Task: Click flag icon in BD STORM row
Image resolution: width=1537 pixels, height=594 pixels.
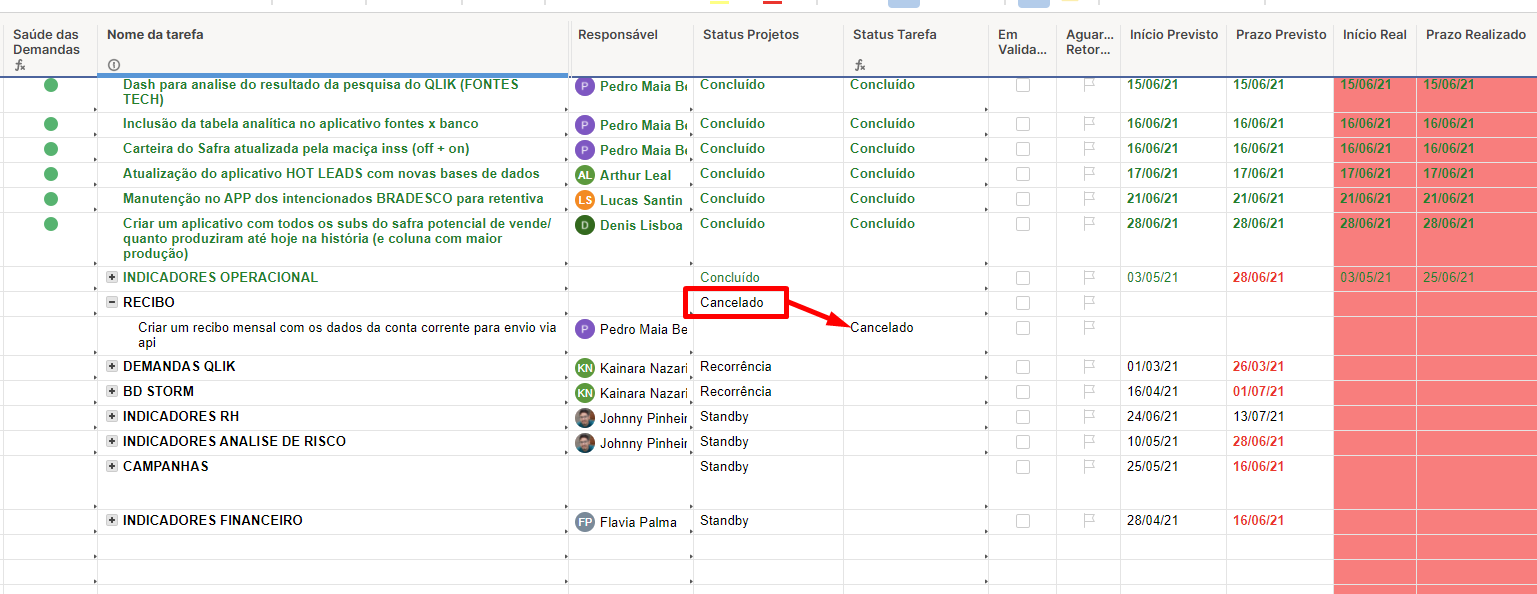Action: [1089, 392]
